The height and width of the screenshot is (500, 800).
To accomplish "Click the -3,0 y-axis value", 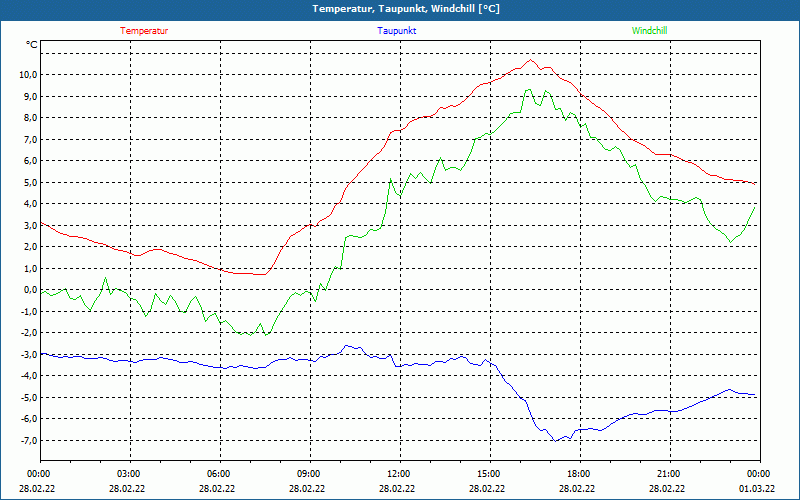I will point(29,354).
